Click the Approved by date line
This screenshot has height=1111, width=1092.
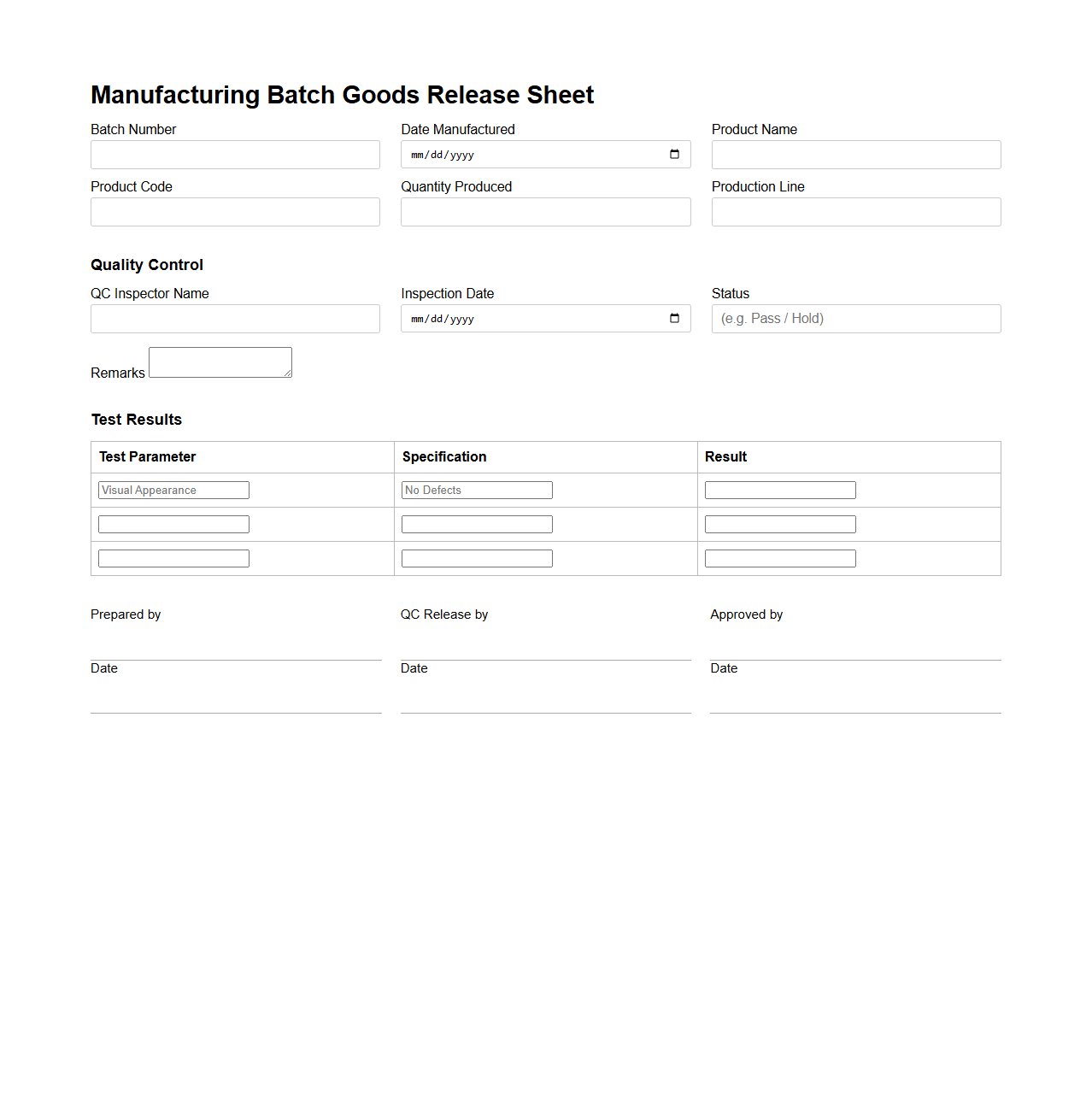[855, 710]
